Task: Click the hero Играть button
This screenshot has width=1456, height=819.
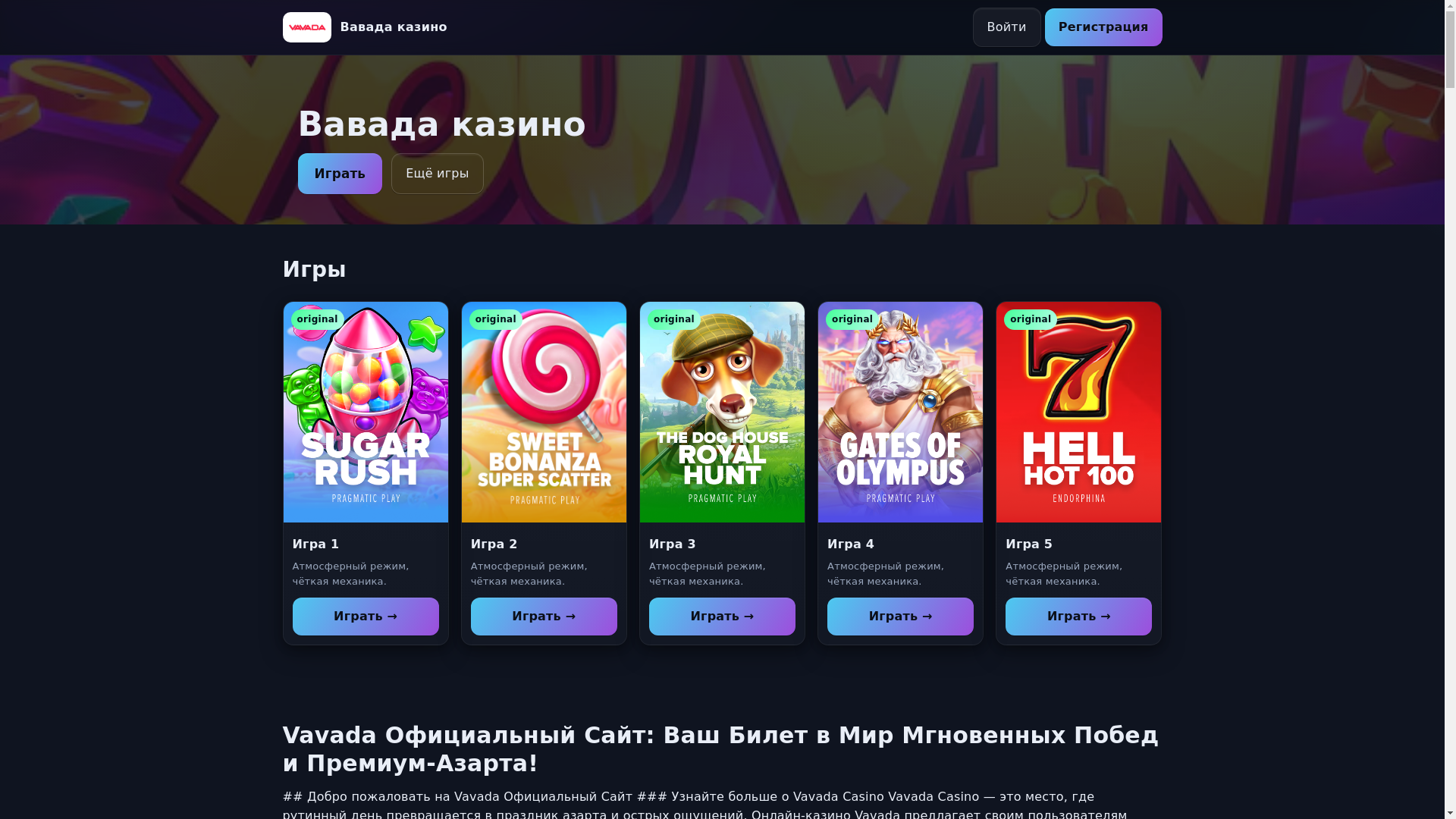Action: click(x=340, y=174)
